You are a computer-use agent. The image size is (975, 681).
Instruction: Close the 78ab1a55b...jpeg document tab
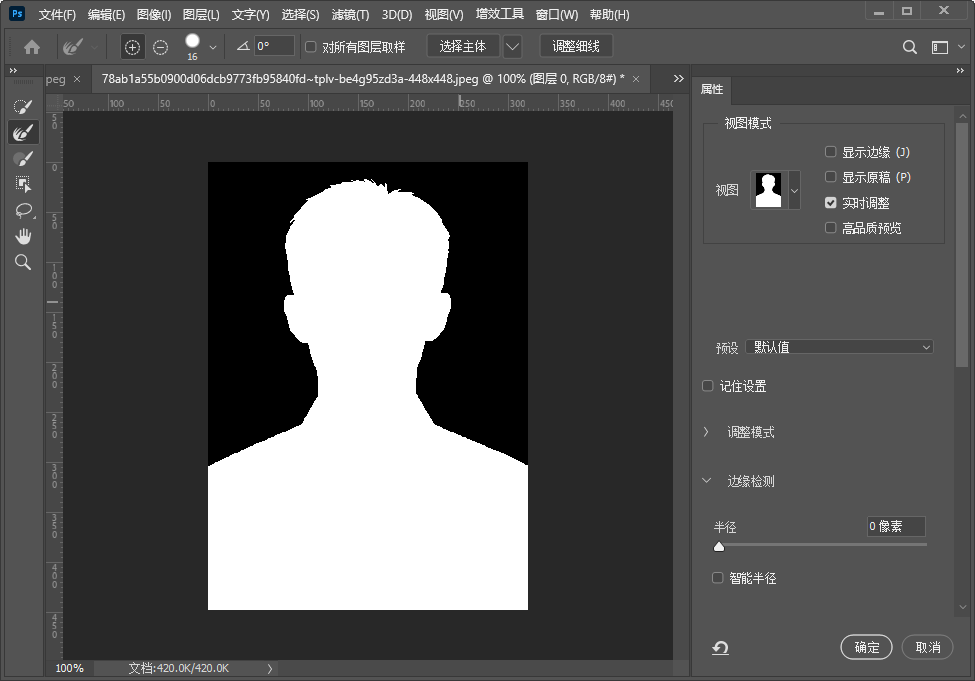[635, 79]
